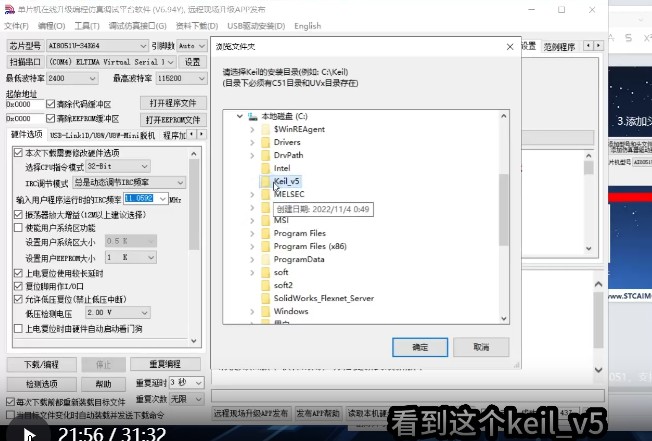Screen dimensions: 652x441
Task: Collapse the 本地磁盘 (C:) tree node
Action: (240, 116)
